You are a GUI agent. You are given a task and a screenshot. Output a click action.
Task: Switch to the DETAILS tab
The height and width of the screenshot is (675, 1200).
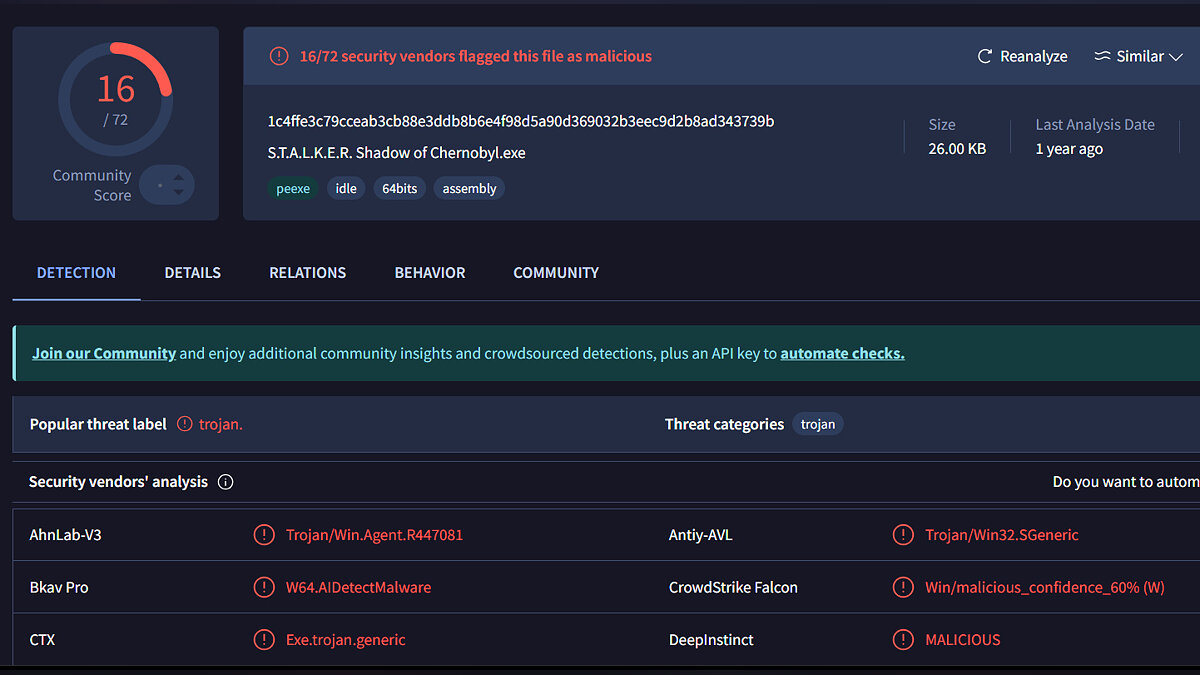point(192,273)
